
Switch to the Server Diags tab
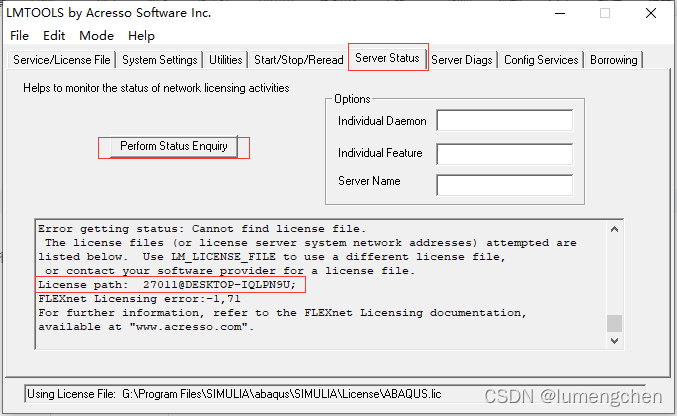point(461,60)
